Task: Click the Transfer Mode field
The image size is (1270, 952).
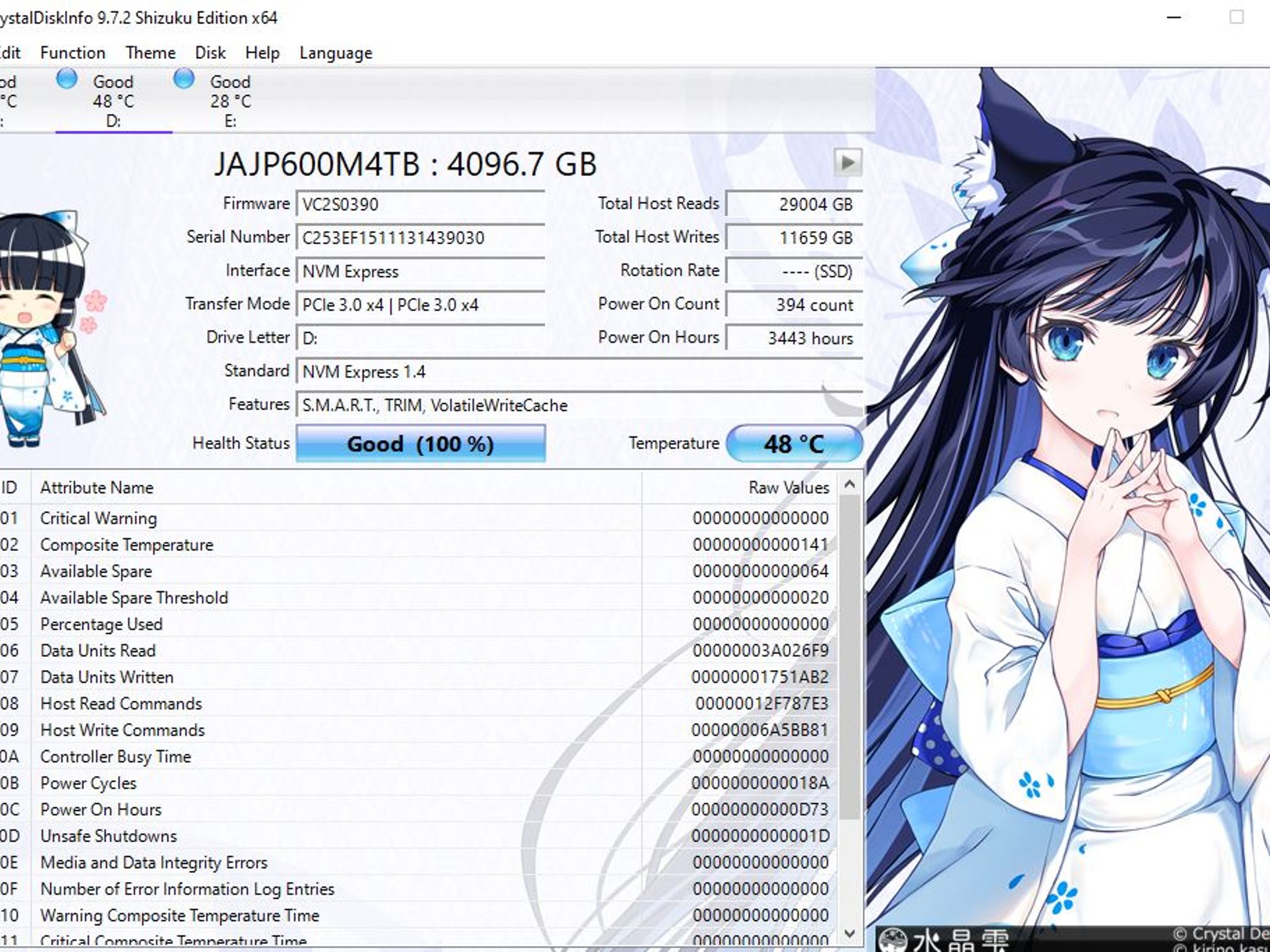Action: (x=420, y=304)
